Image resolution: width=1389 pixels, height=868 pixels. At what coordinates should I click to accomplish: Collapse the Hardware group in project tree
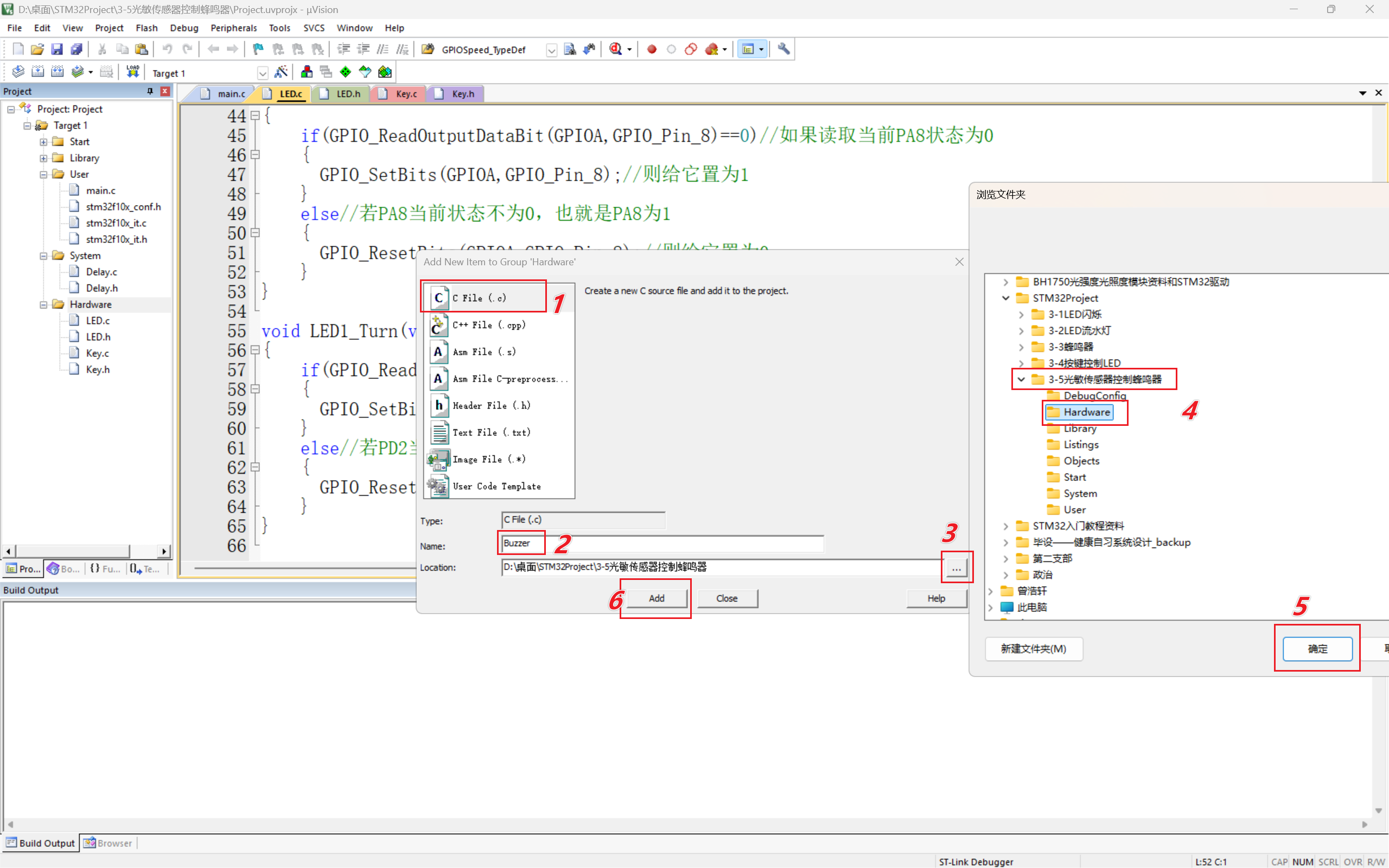click(x=43, y=304)
